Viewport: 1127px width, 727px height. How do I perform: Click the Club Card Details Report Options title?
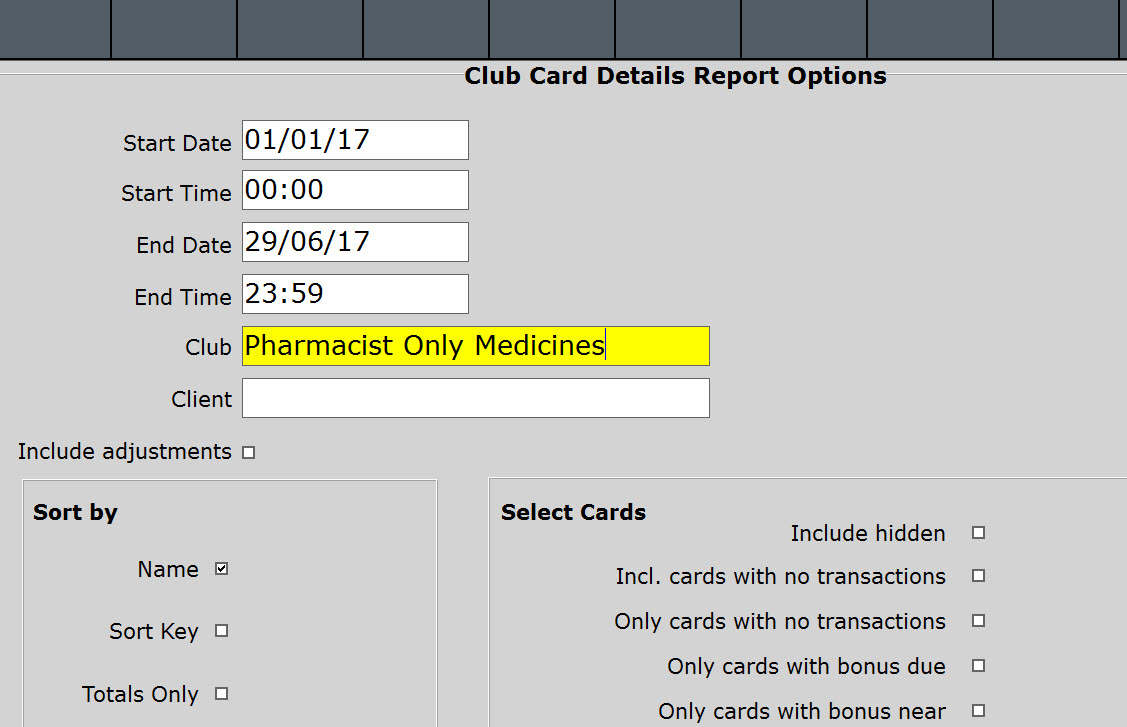coord(675,76)
